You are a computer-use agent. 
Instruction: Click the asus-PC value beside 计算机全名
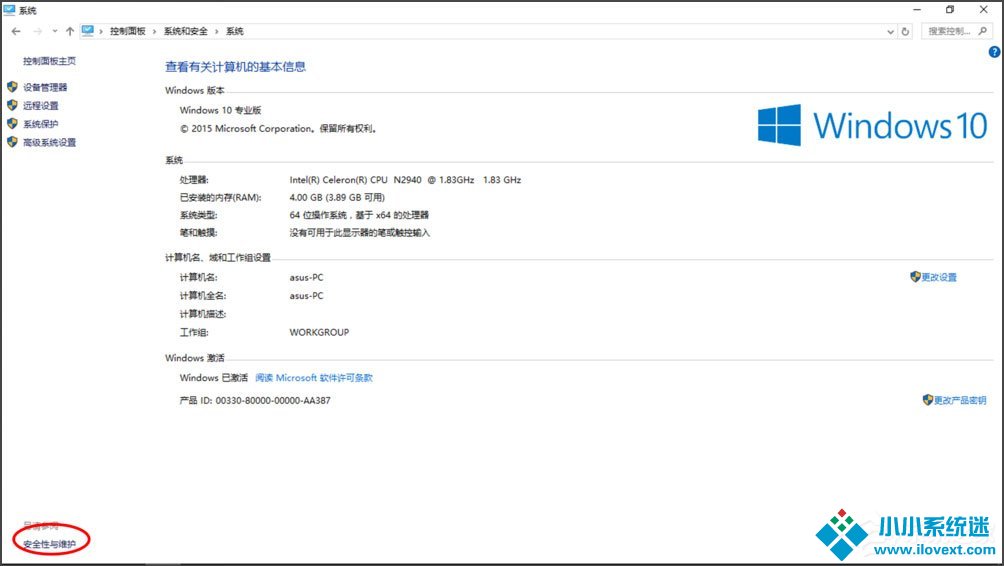(x=306, y=296)
